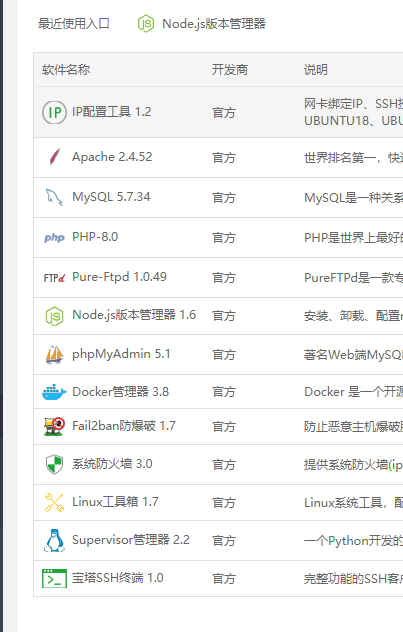Open IP配置工具 1.2 entry

112,112
